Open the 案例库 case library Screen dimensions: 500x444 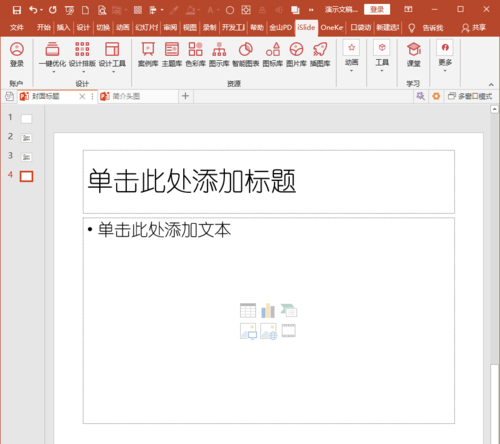148,54
